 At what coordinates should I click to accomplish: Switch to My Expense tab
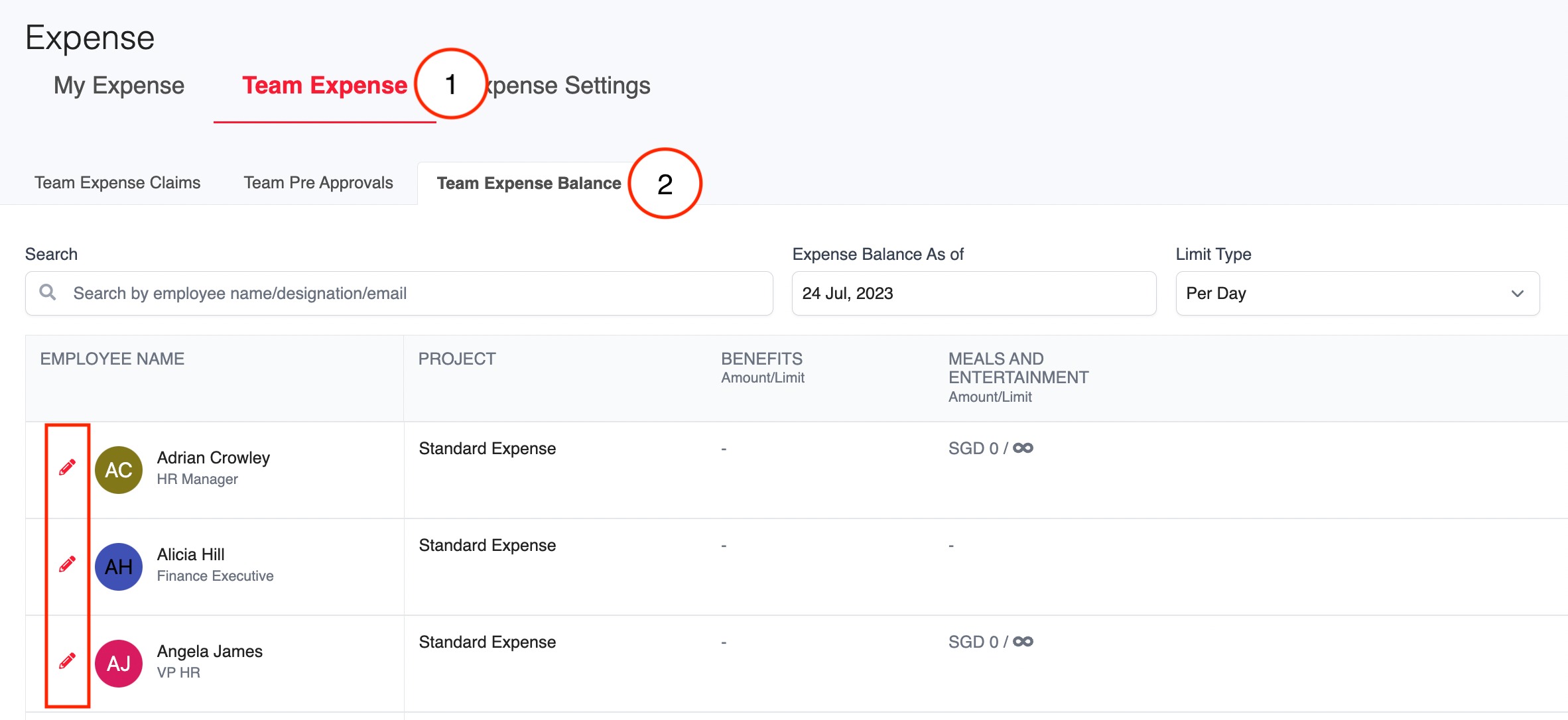click(119, 86)
